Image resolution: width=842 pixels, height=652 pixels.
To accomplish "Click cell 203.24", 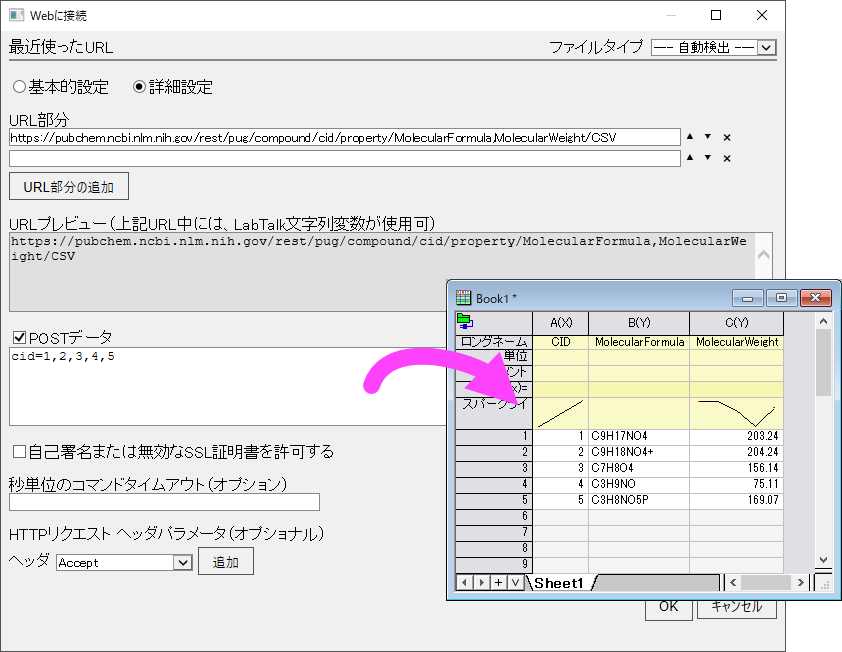I will (736, 436).
